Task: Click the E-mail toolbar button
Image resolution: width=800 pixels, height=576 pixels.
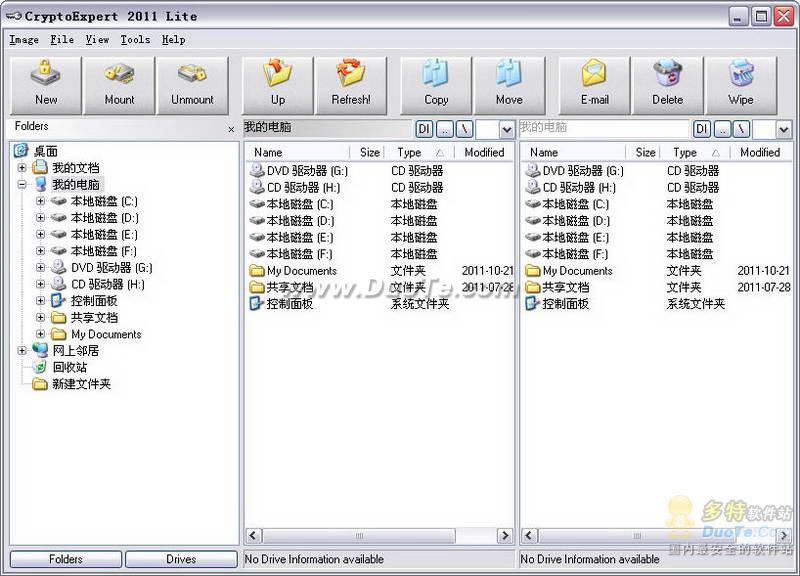Action: tap(594, 85)
